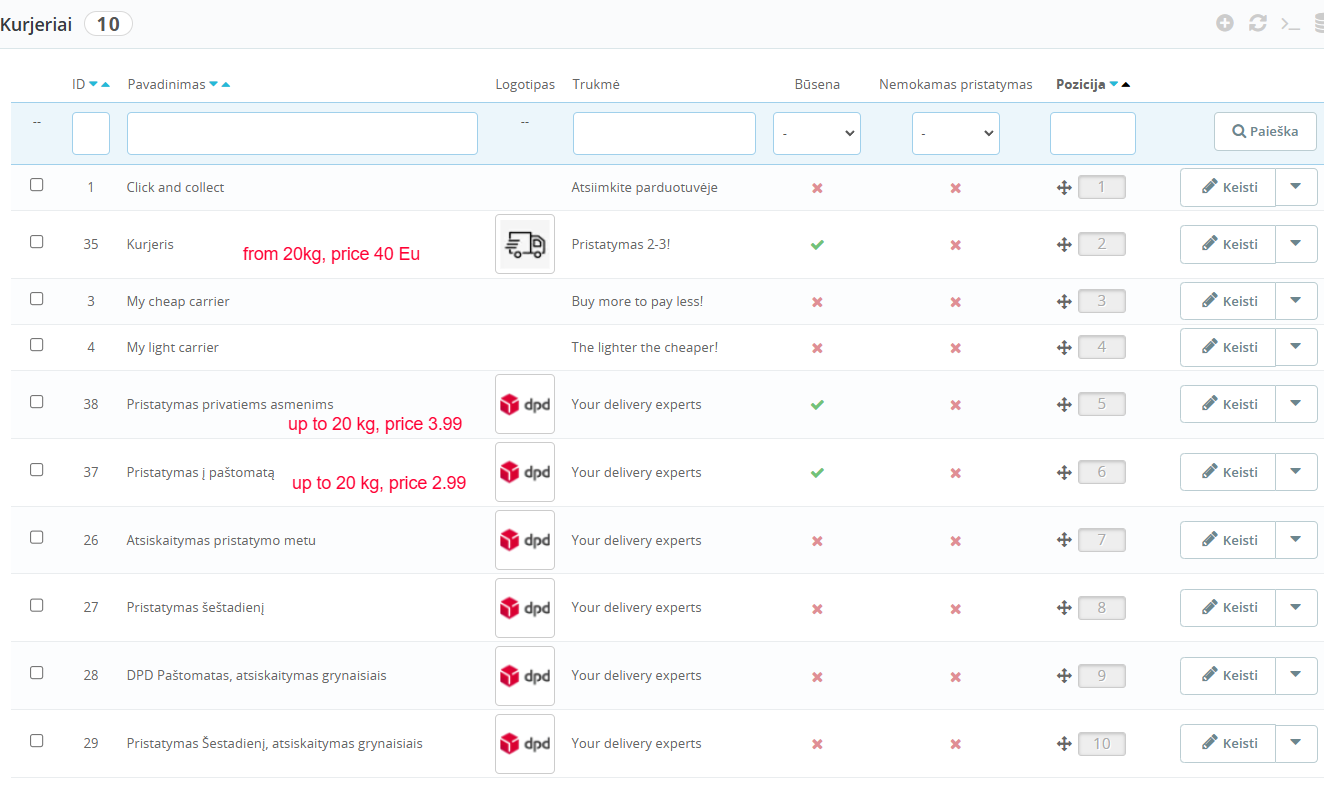Sort ID column descending arrow
The image size is (1324, 798).
pos(94,85)
